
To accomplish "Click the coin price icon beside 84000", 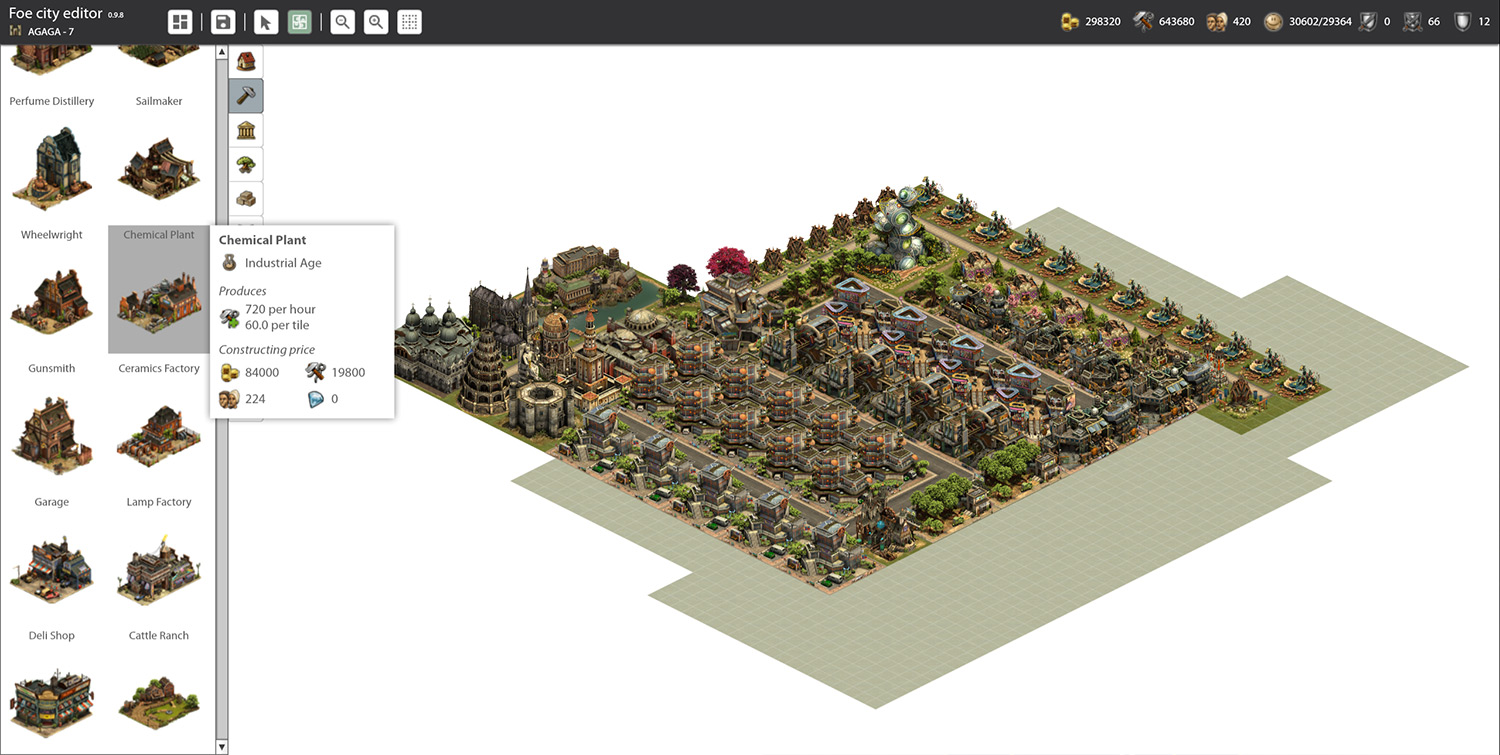I will point(230,372).
